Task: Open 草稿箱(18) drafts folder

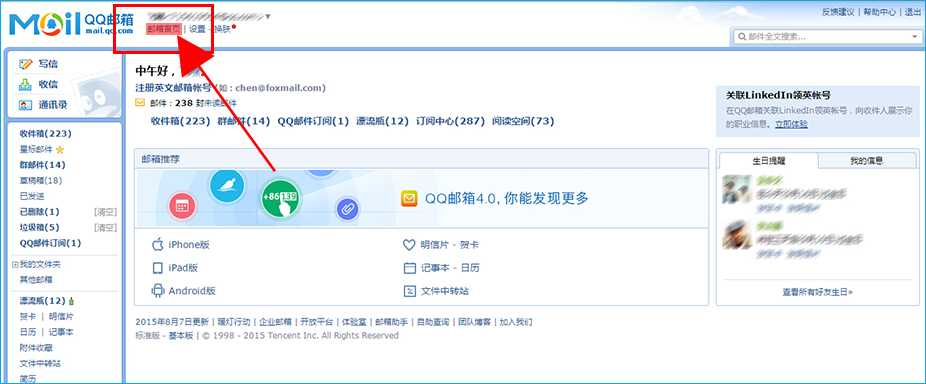Action: pos(41,180)
